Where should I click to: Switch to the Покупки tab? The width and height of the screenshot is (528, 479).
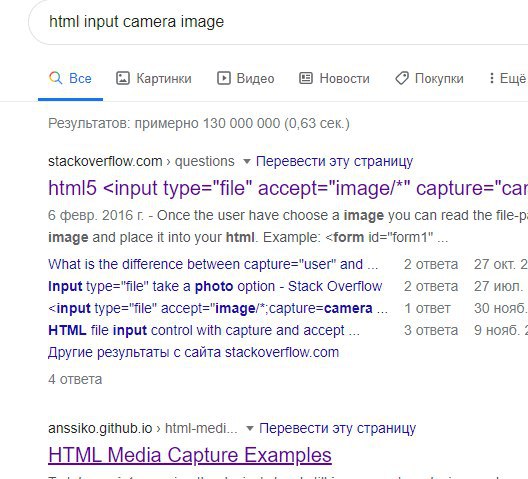[x=429, y=78]
